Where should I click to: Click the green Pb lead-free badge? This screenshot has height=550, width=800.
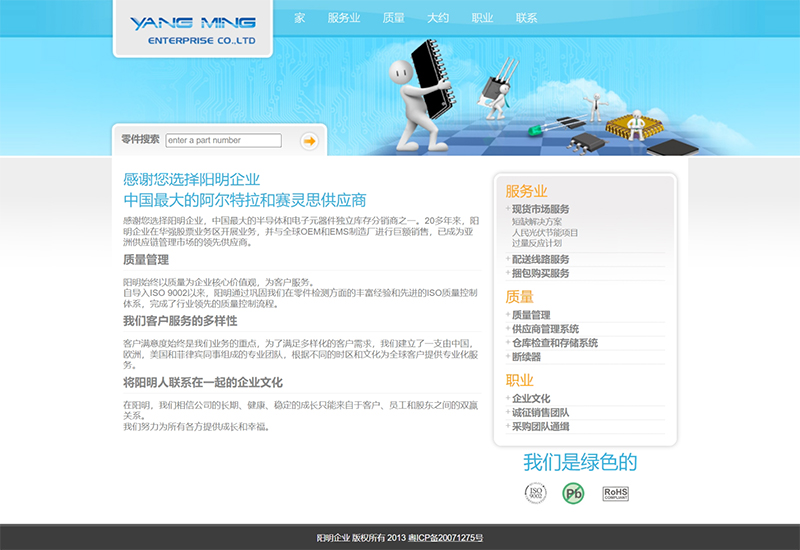(573, 492)
